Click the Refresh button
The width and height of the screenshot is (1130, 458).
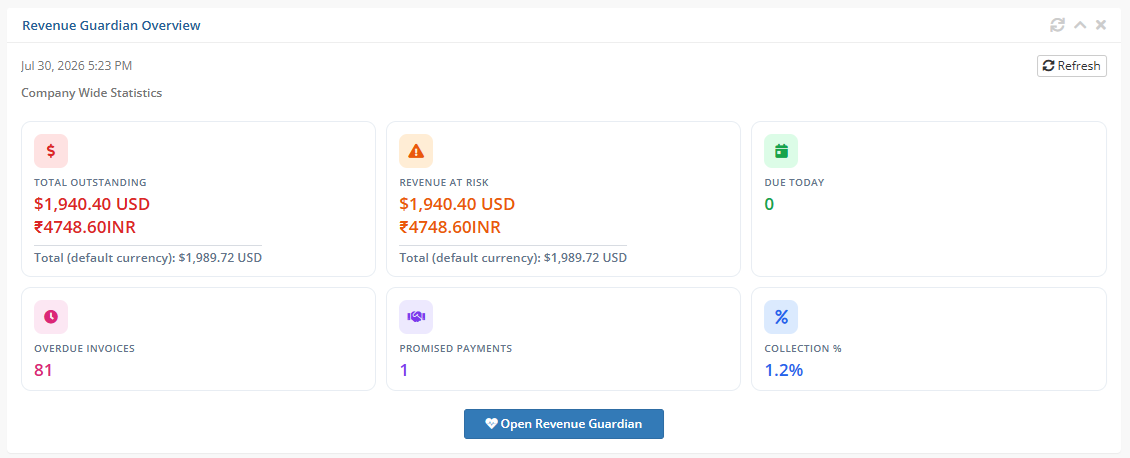click(x=1072, y=66)
